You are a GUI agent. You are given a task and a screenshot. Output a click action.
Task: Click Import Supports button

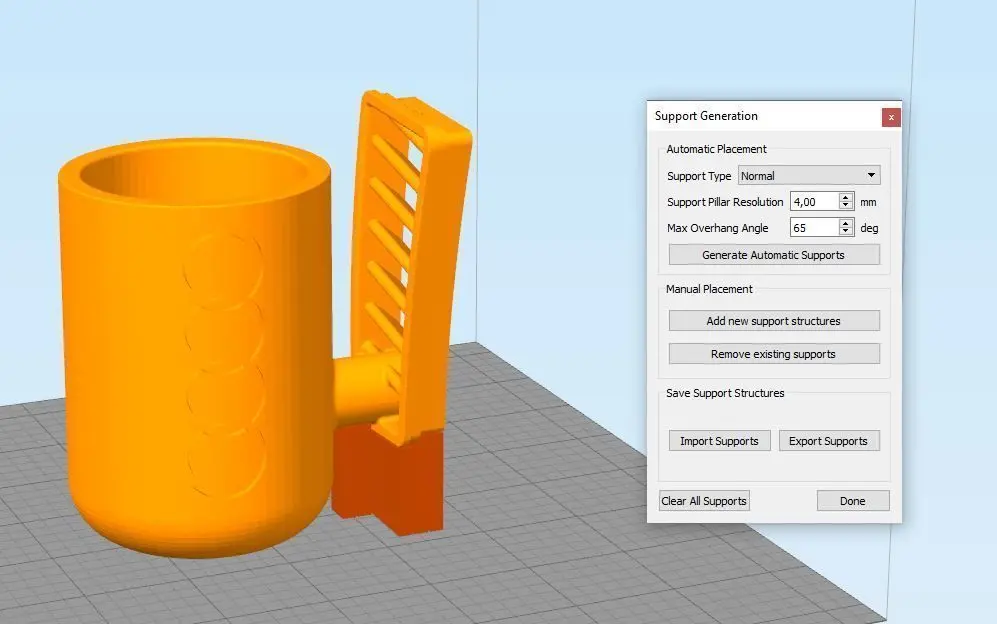[x=719, y=441]
